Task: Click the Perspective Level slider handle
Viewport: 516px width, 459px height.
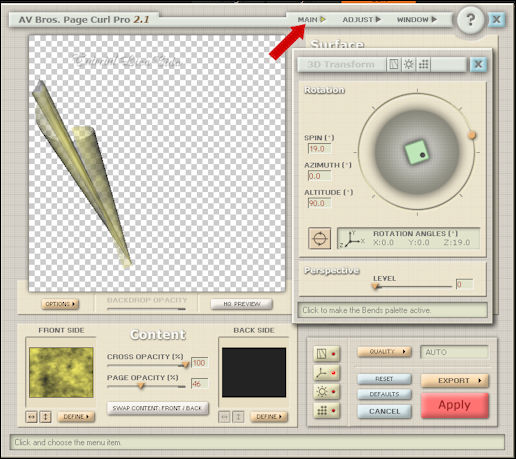Action: [x=376, y=286]
